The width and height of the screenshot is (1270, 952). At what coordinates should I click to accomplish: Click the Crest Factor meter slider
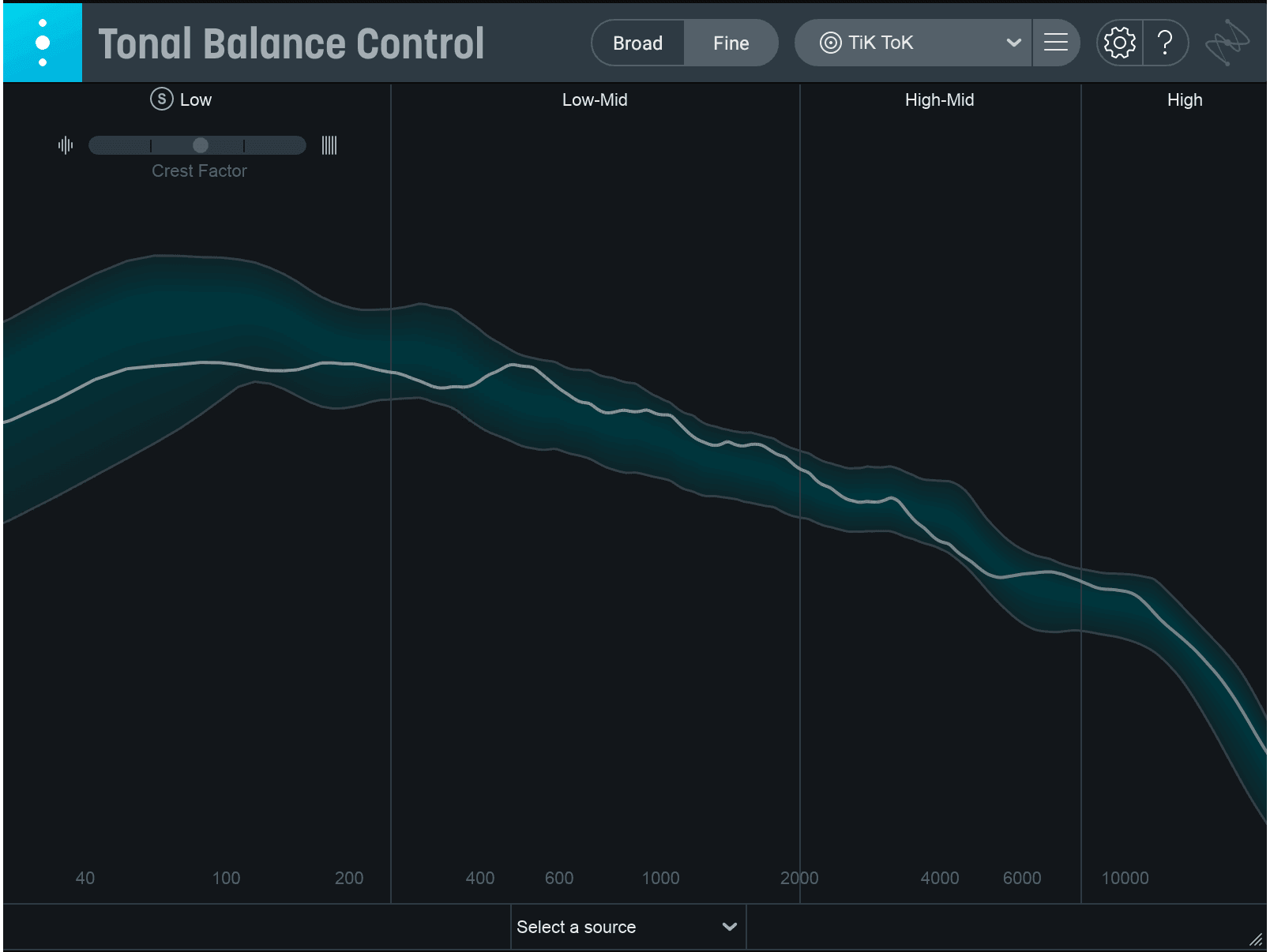197,145
